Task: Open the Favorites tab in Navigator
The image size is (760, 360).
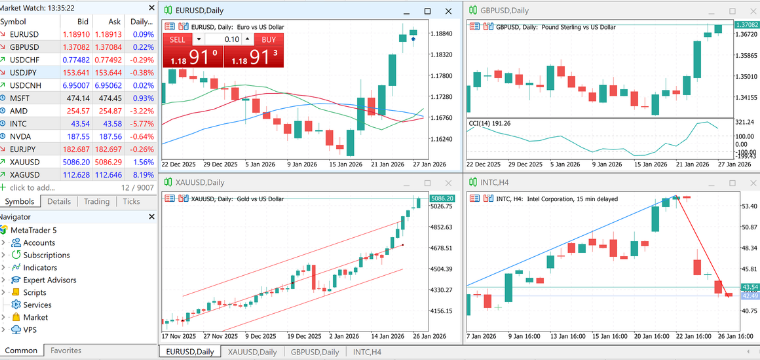Action: (x=66, y=350)
